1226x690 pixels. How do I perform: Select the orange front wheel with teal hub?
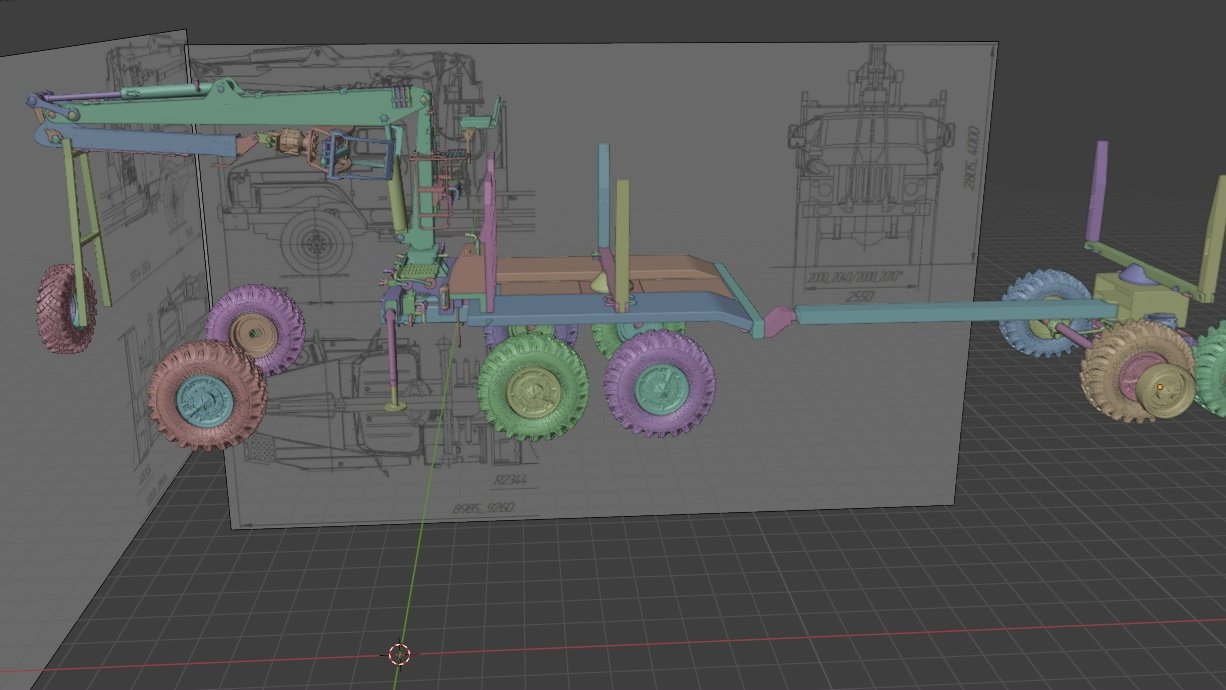tap(207, 395)
